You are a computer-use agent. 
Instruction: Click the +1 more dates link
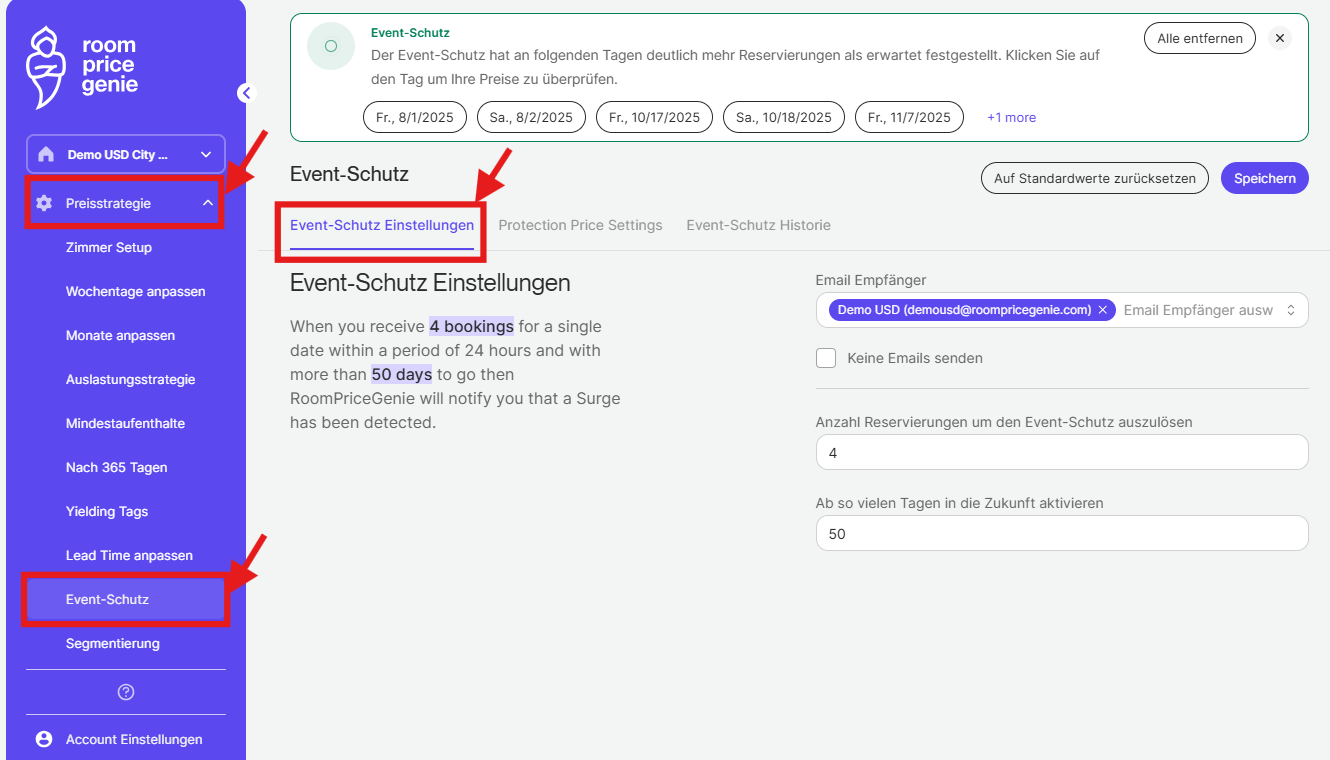pyautogui.click(x=1011, y=117)
